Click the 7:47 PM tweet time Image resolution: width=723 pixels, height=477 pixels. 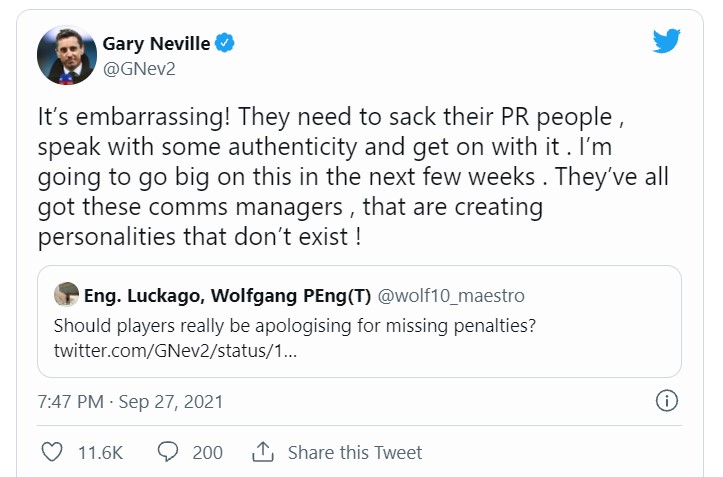point(71,402)
